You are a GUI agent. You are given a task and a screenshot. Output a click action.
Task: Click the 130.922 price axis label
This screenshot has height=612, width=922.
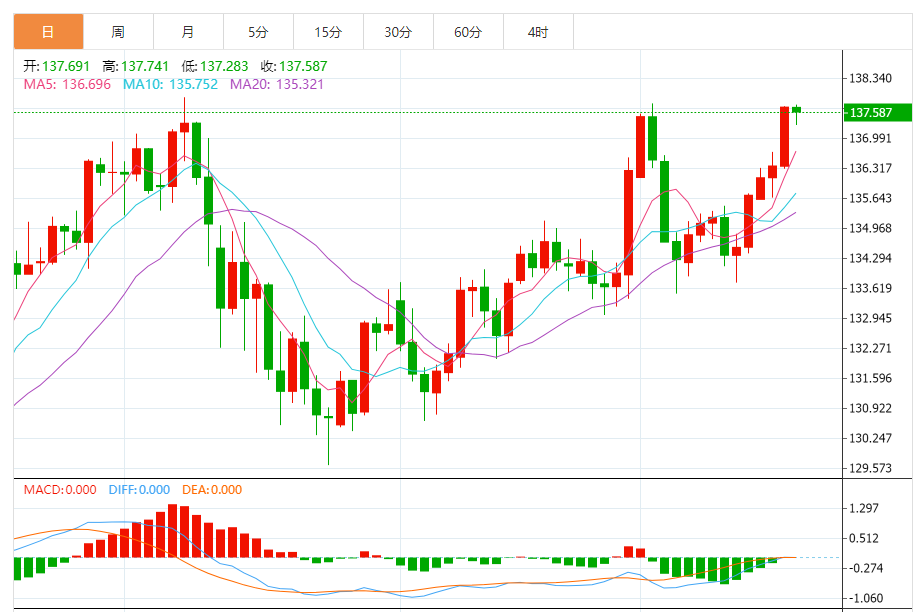tap(870, 408)
